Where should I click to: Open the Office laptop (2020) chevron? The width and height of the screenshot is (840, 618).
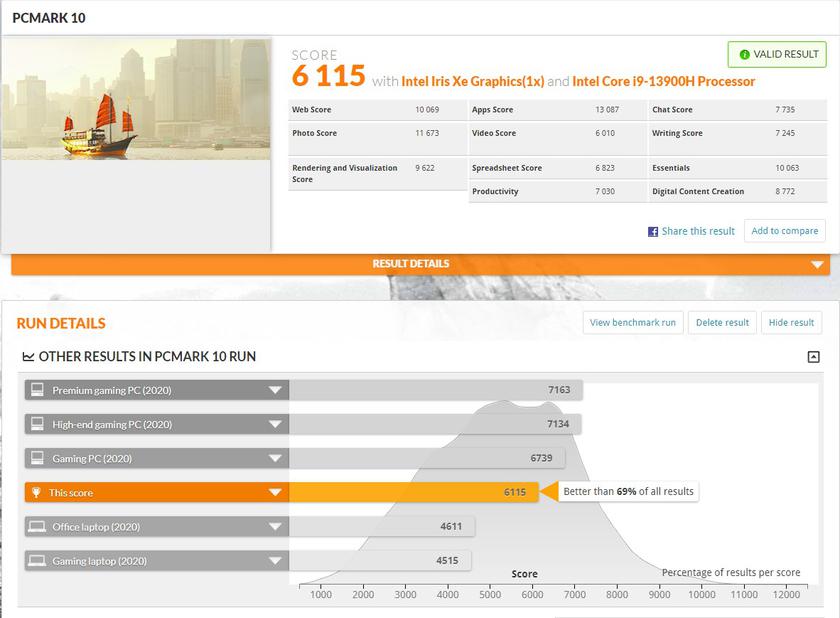[274, 526]
